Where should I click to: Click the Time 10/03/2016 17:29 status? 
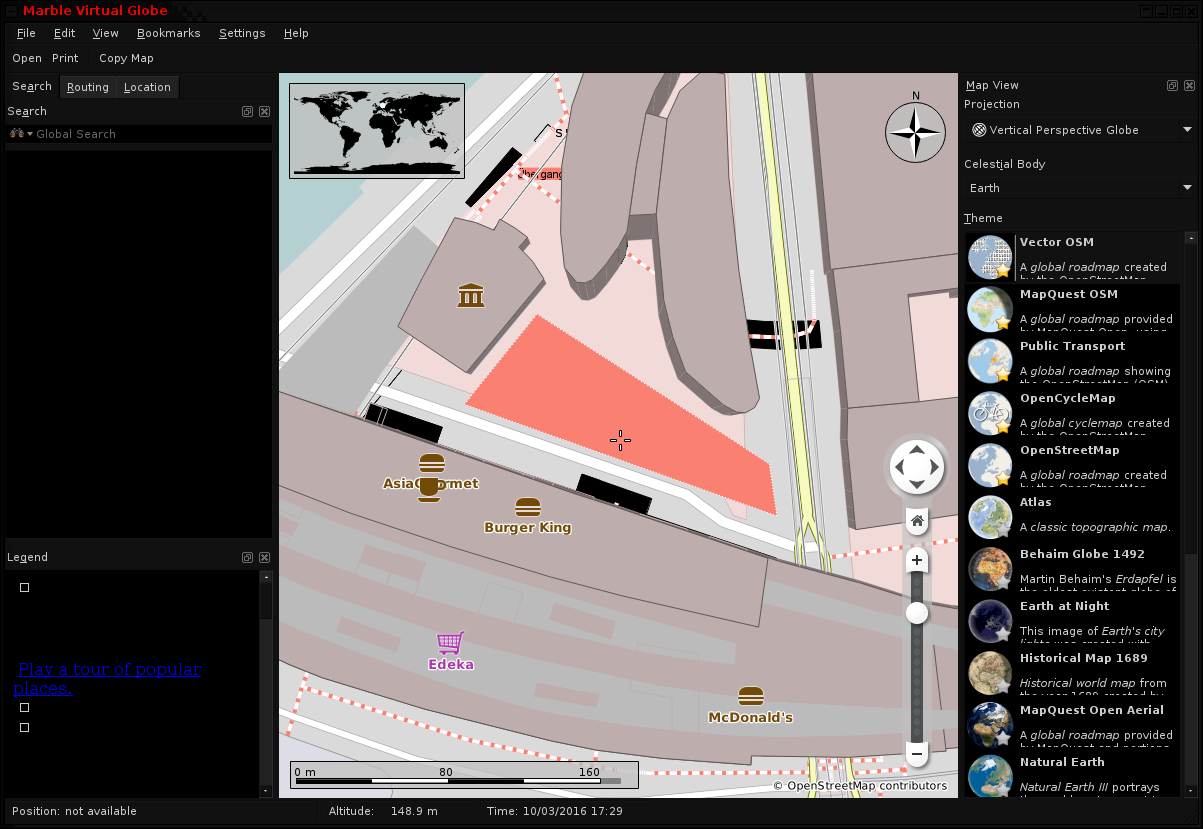555,811
